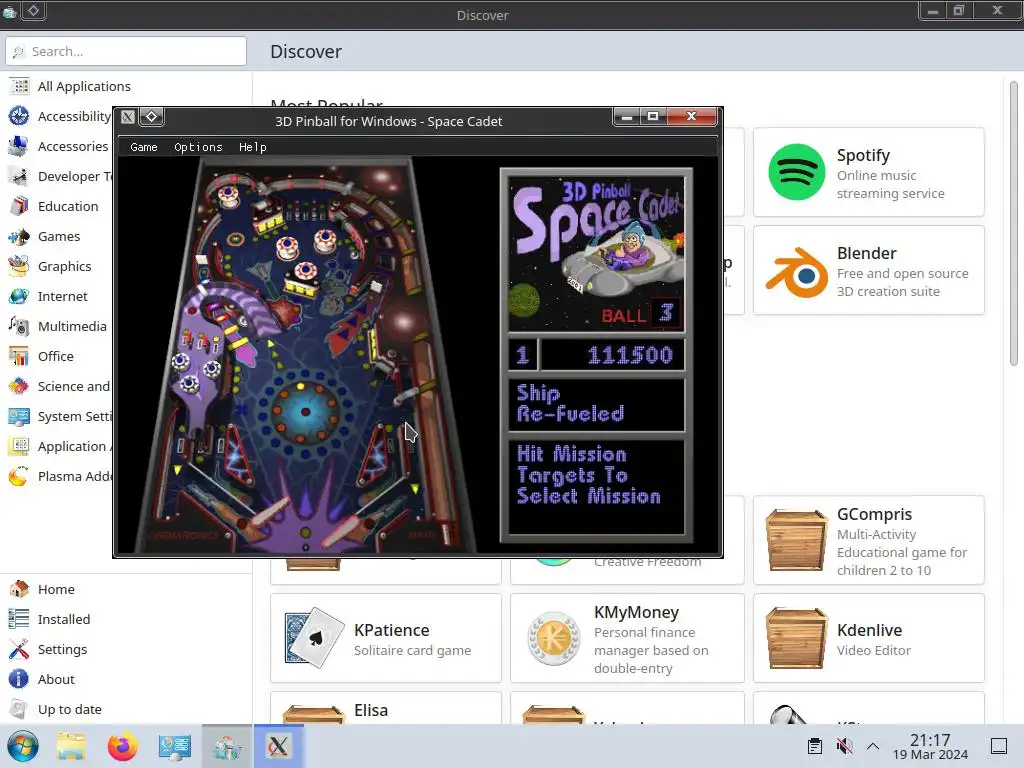Switch to the X11 Pinball taskbar entry

click(x=279, y=746)
